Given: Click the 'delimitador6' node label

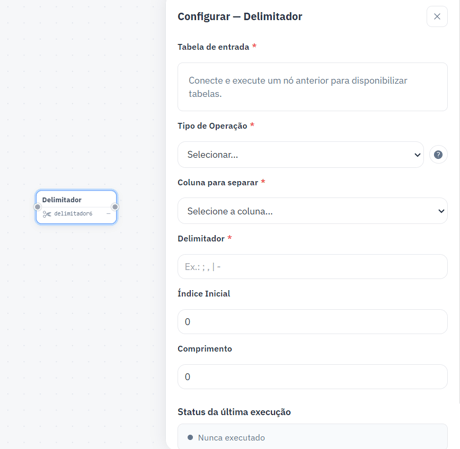Looking at the screenshot, I should pos(73,214).
